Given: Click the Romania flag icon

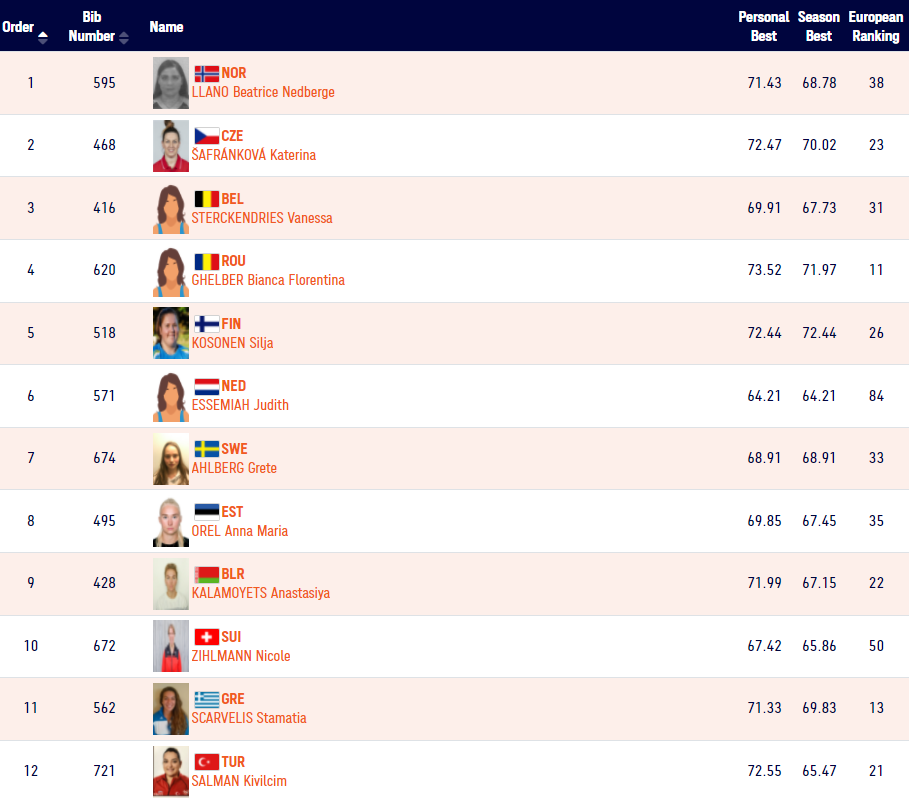Looking at the screenshot, I should (206, 262).
